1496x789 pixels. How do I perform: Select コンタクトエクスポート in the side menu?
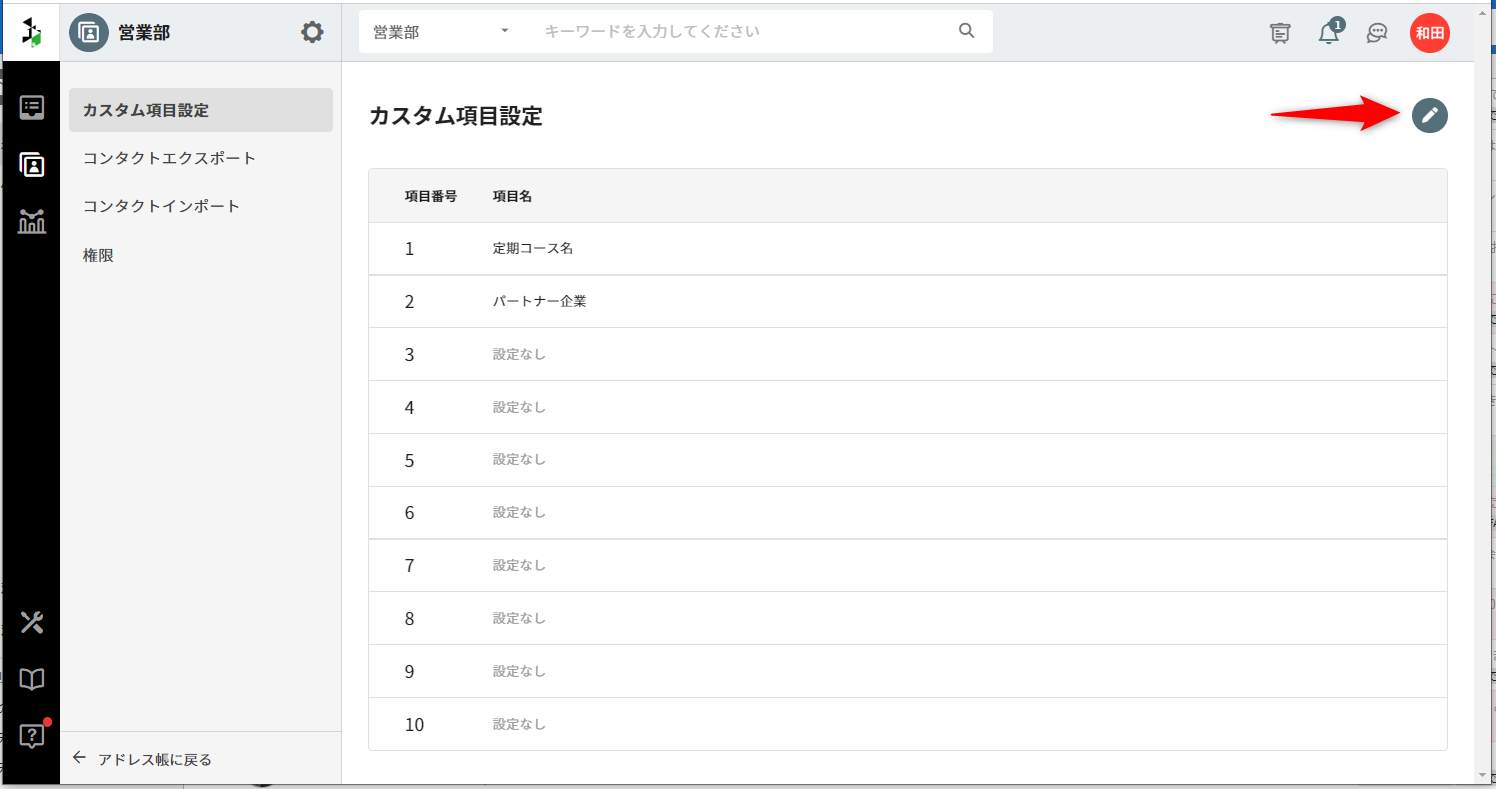[169, 158]
